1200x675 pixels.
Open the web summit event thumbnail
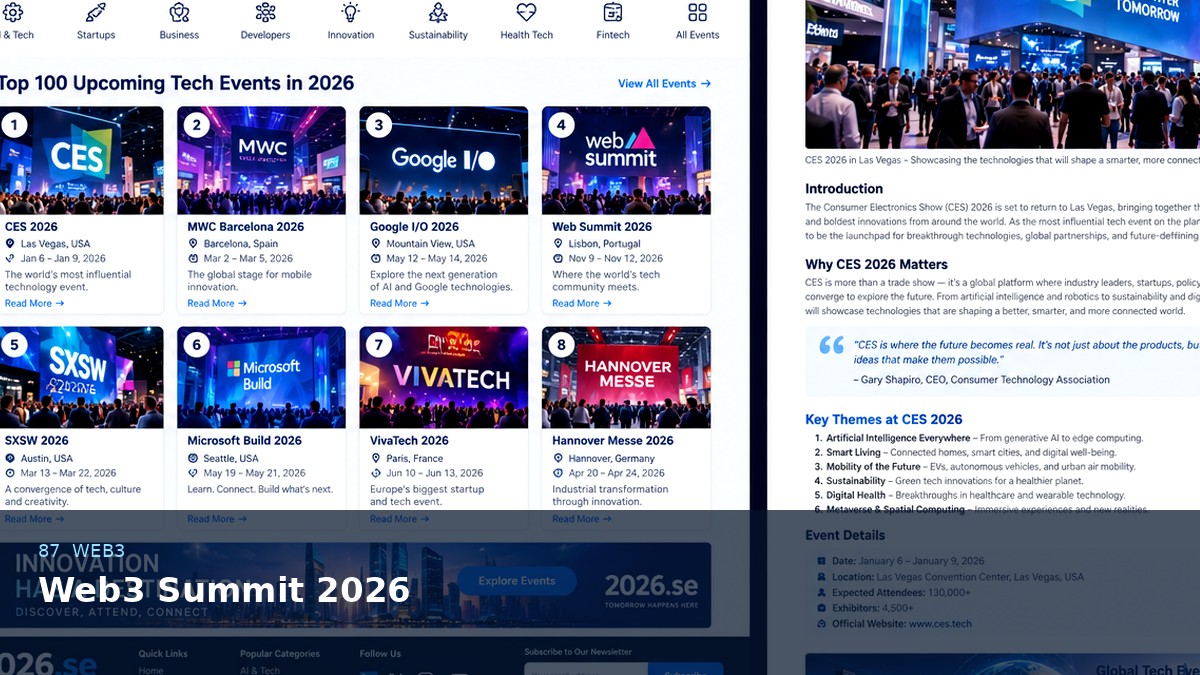[627, 160]
